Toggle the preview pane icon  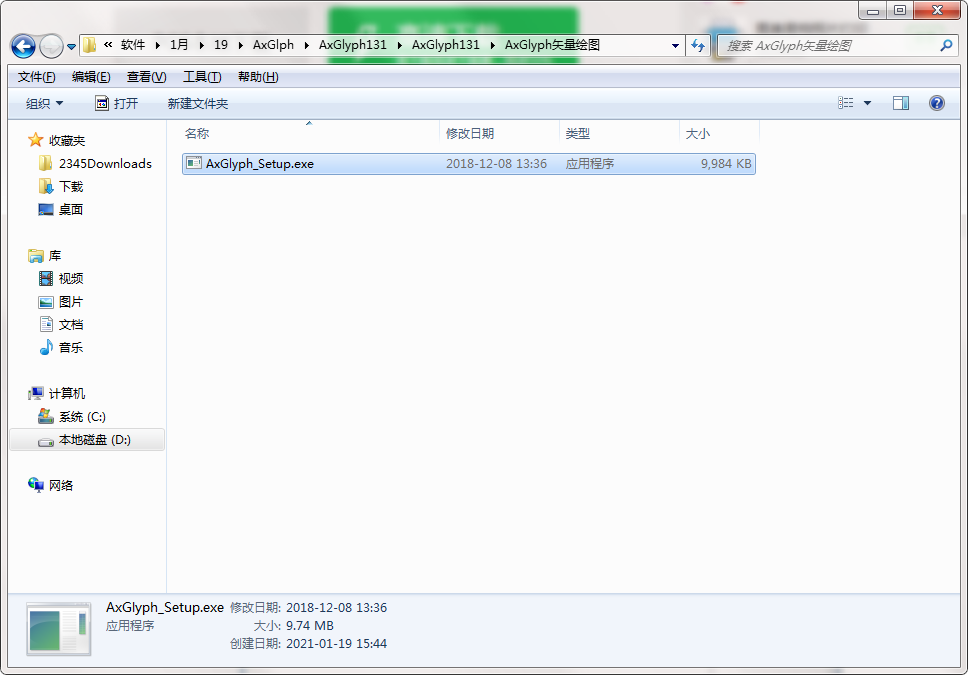point(901,103)
